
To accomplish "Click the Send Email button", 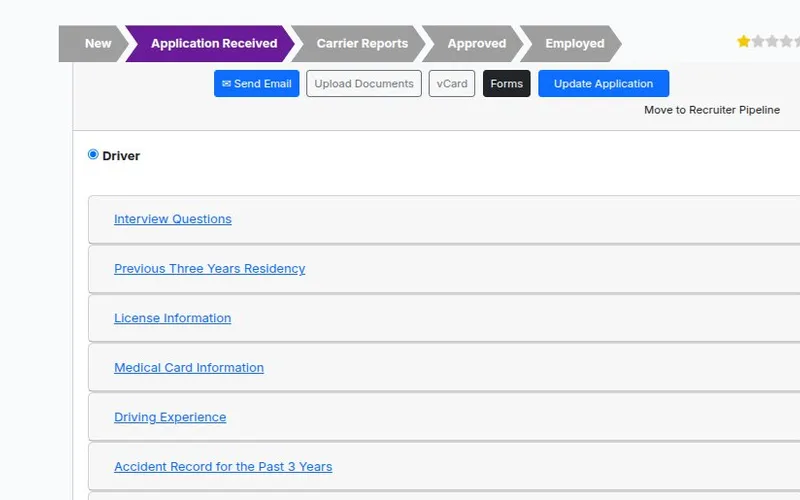I will (257, 84).
